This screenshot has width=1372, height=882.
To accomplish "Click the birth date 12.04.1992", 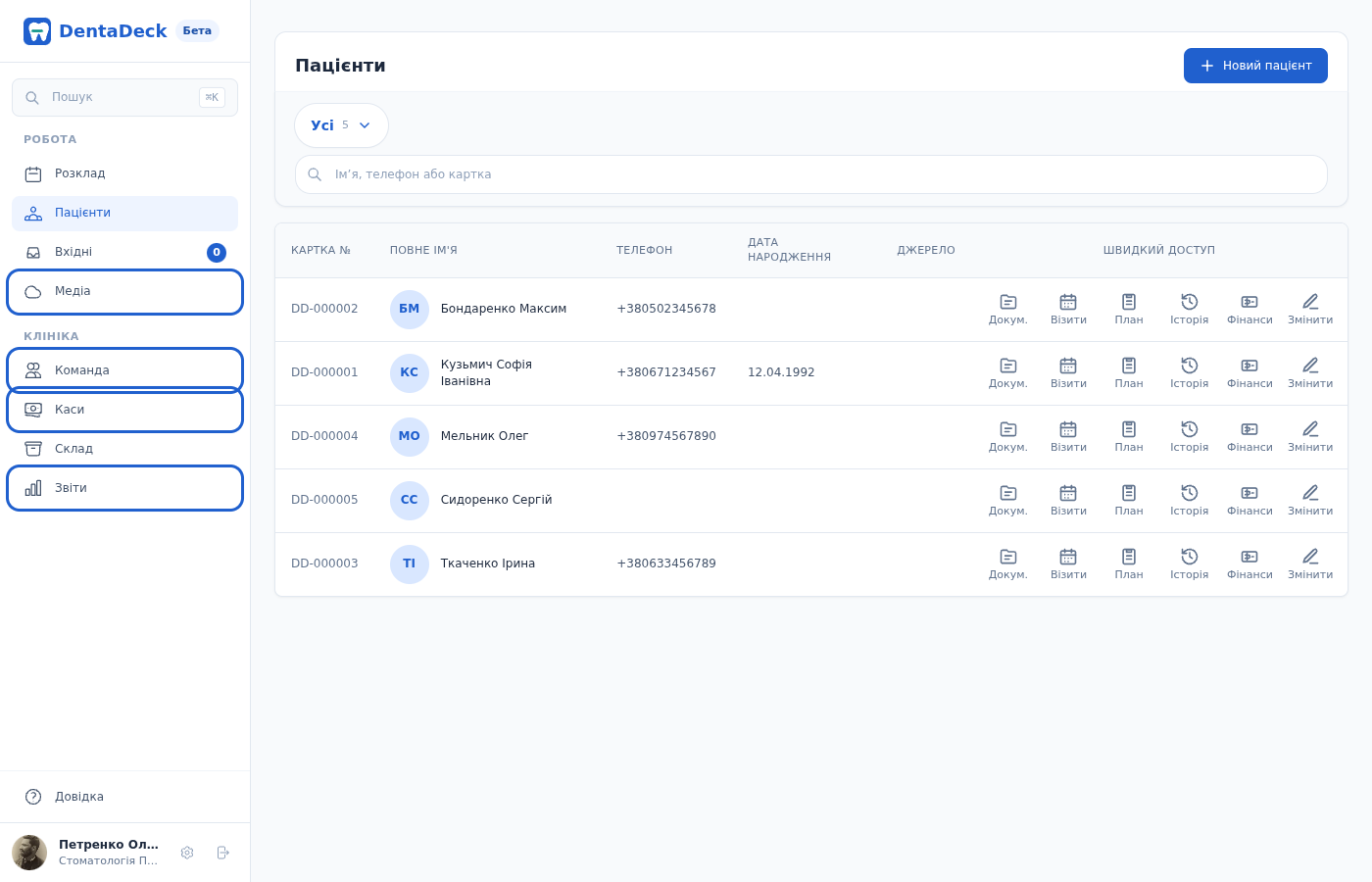I will [781, 372].
